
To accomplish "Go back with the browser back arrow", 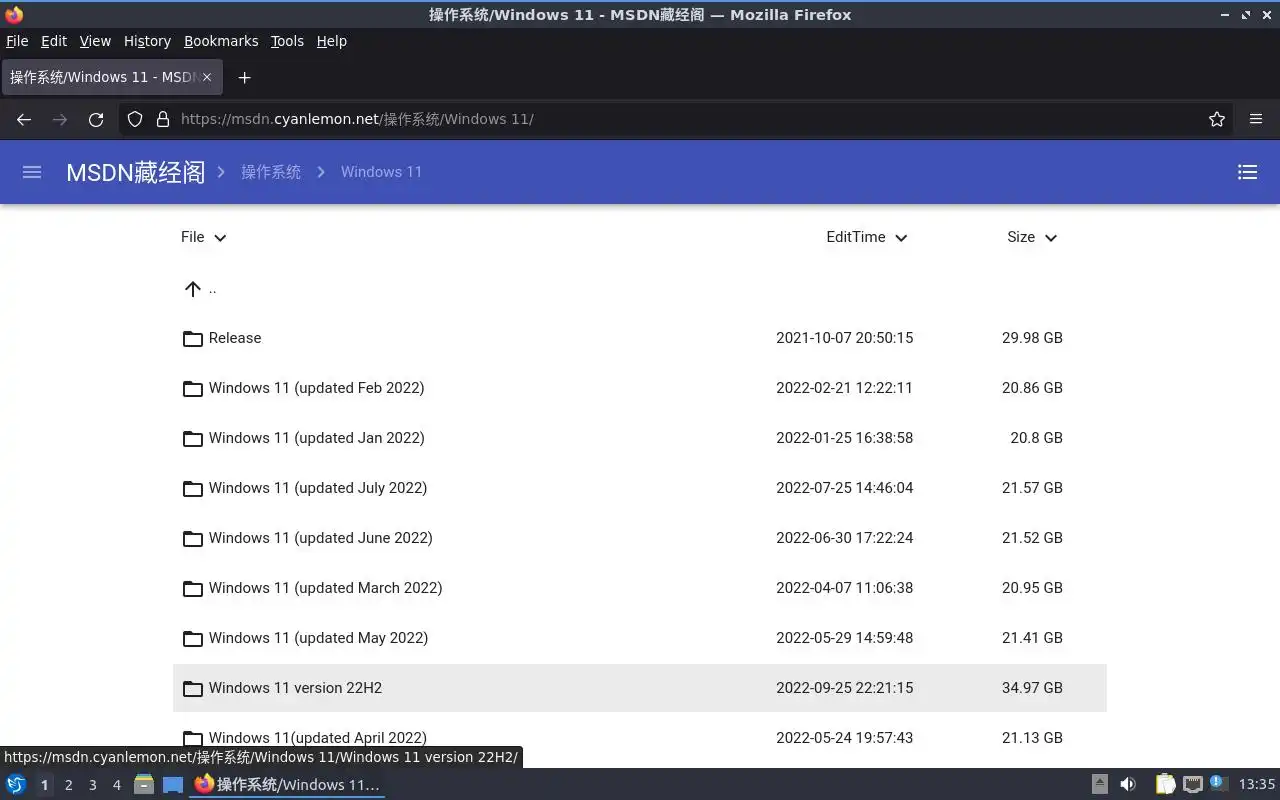I will tap(24, 119).
